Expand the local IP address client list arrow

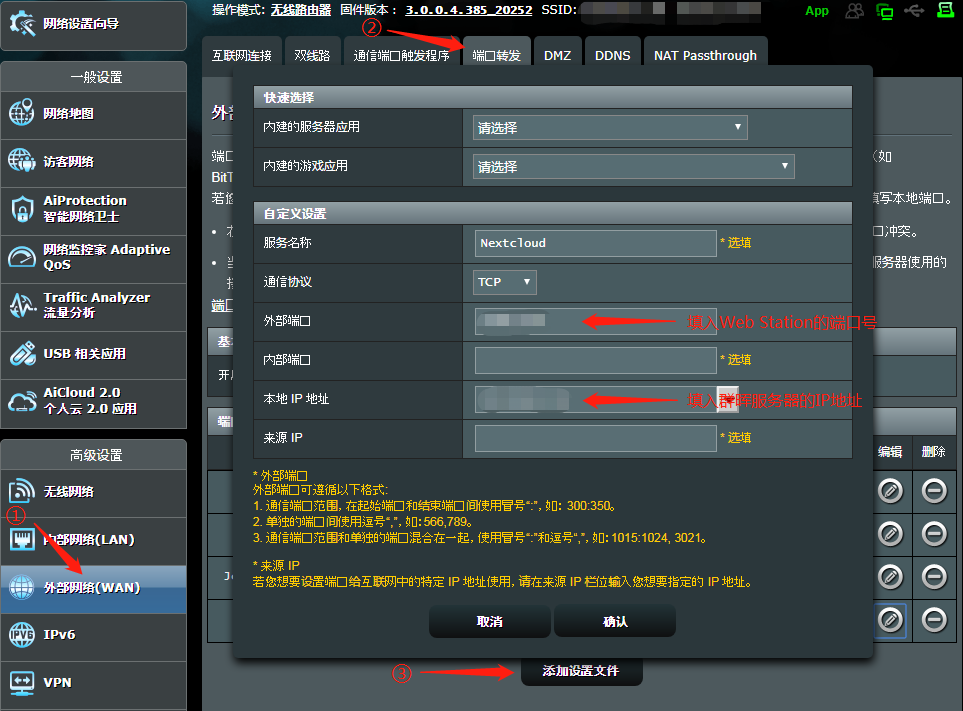click(727, 399)
